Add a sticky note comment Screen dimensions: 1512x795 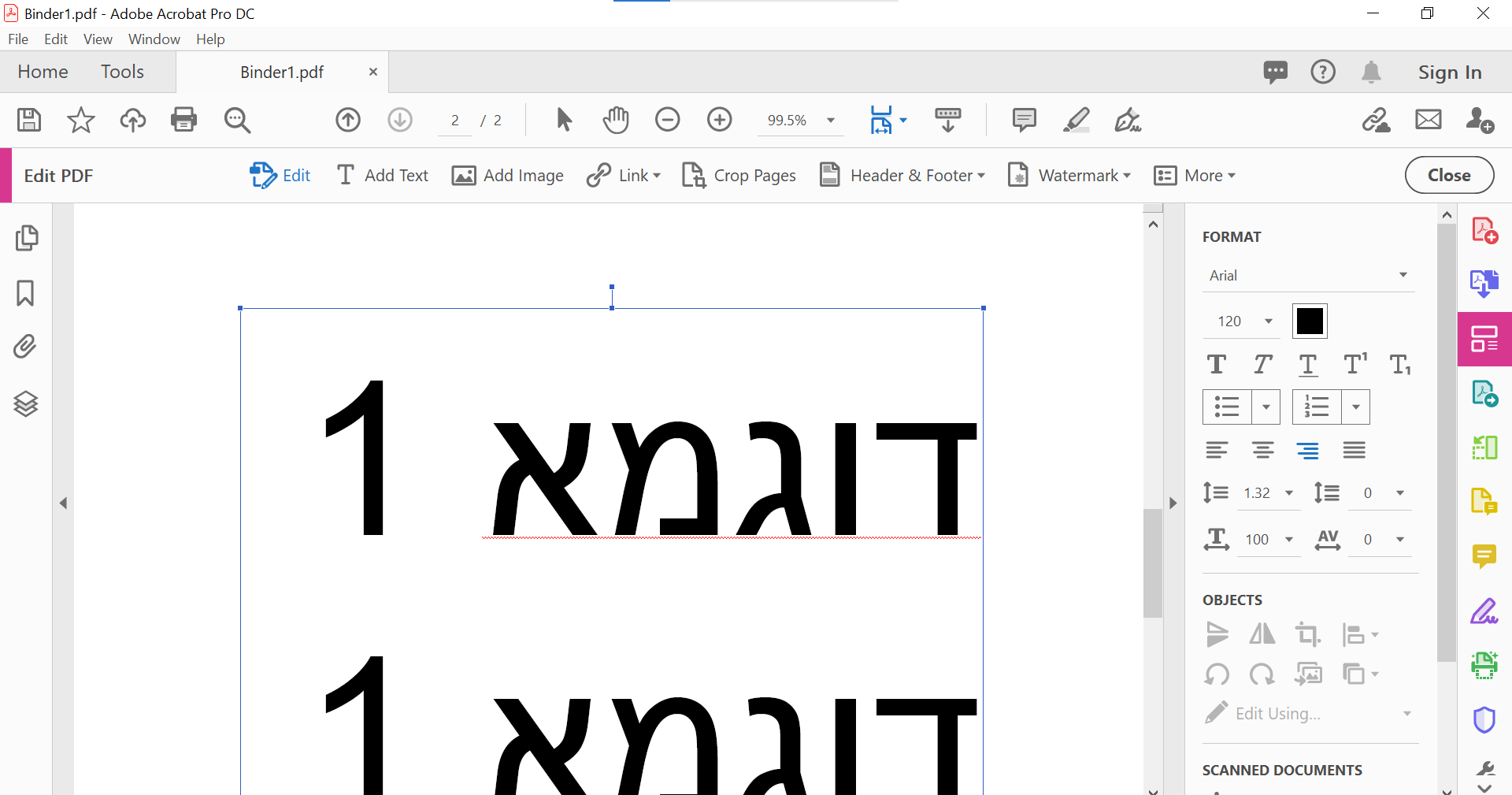click(x=1024, y=120)
